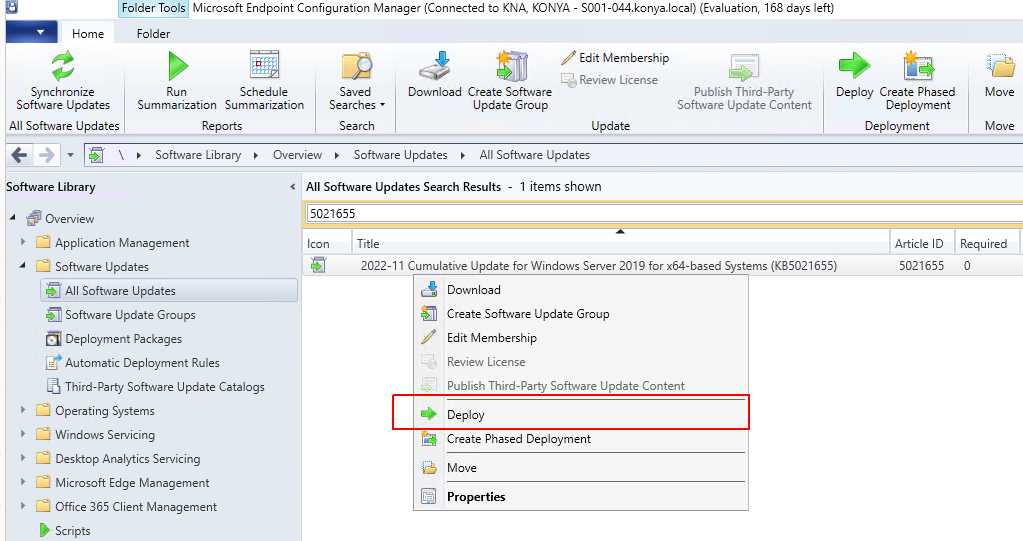Click Review License in the ribbon
This screenshot has width=1023, height=541.
point(609,80)
